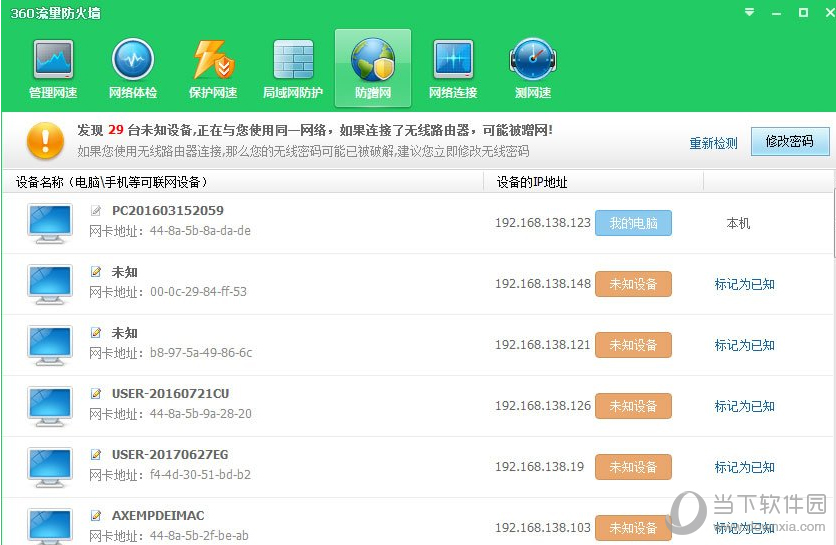The width and height of the screenshot is (836, 545).
Task: Mark 192.168.138.121 device as known
Action: (x=744, y=345)
